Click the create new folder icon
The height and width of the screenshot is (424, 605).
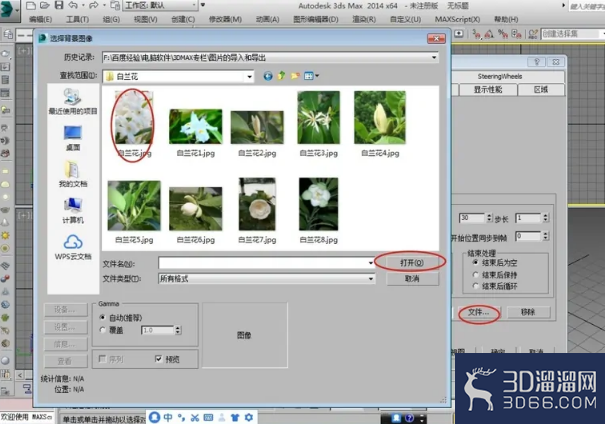click(295, 76)
